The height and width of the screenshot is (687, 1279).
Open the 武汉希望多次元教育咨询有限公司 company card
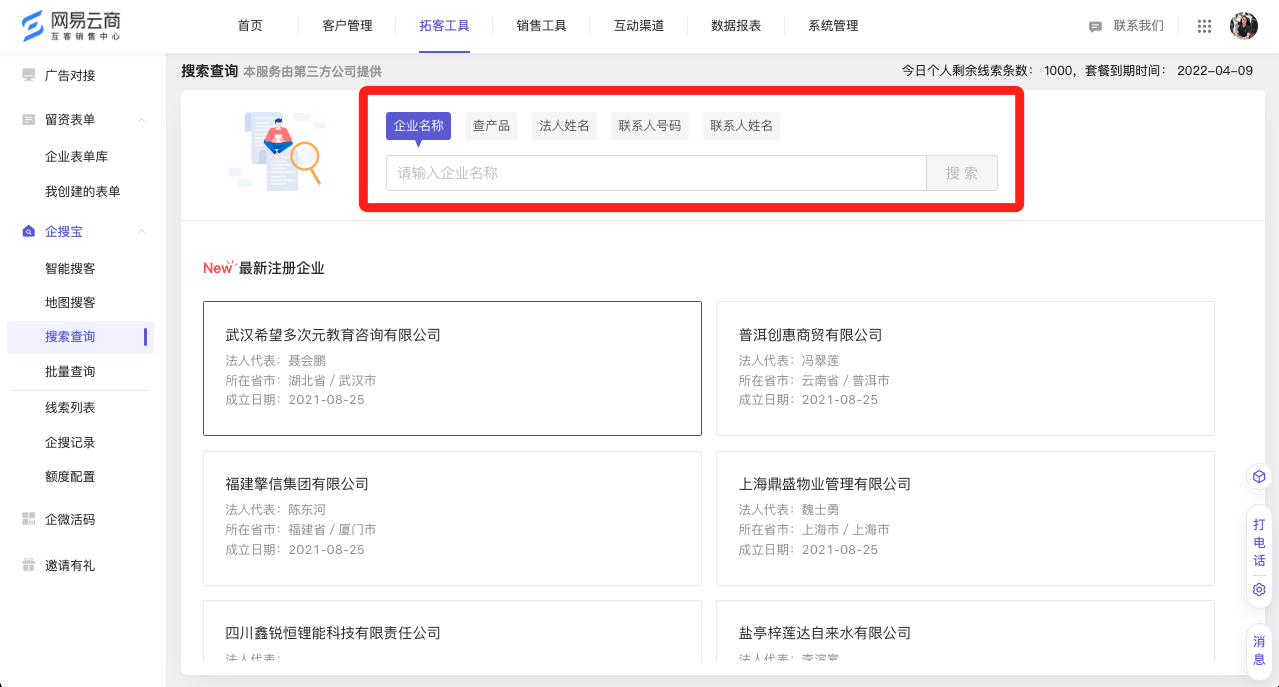(452, 368)
